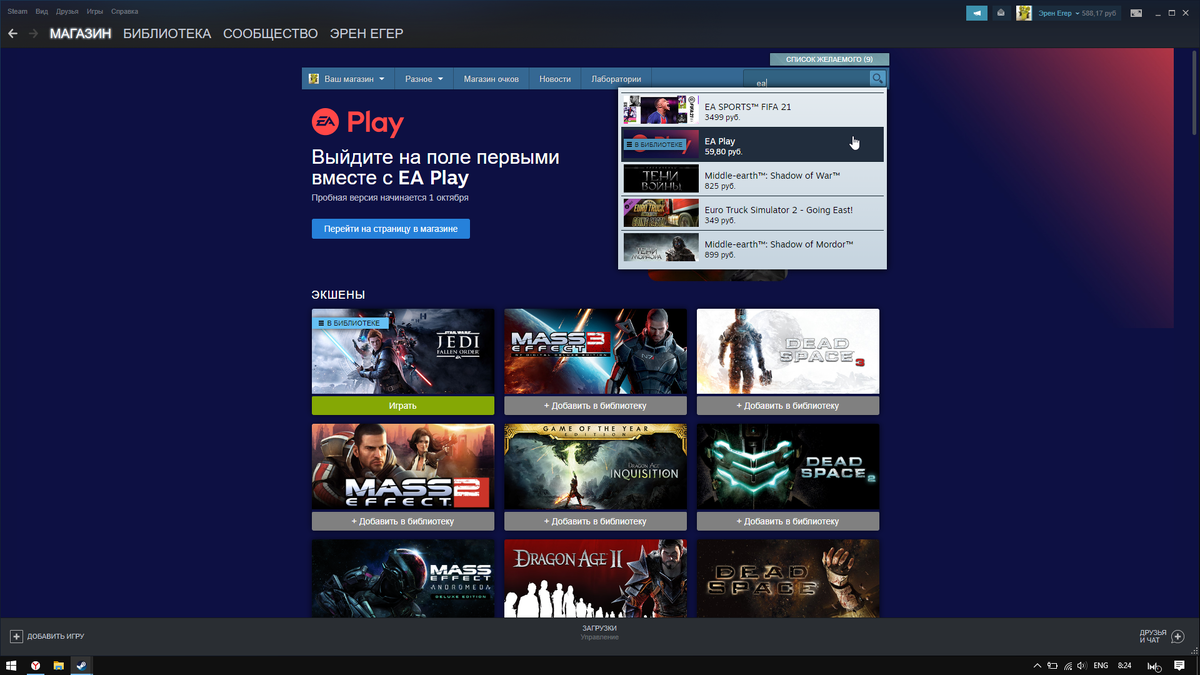Click the 588,17 руб wallet balance
1200x675 pixels.
pos(1101,13)
